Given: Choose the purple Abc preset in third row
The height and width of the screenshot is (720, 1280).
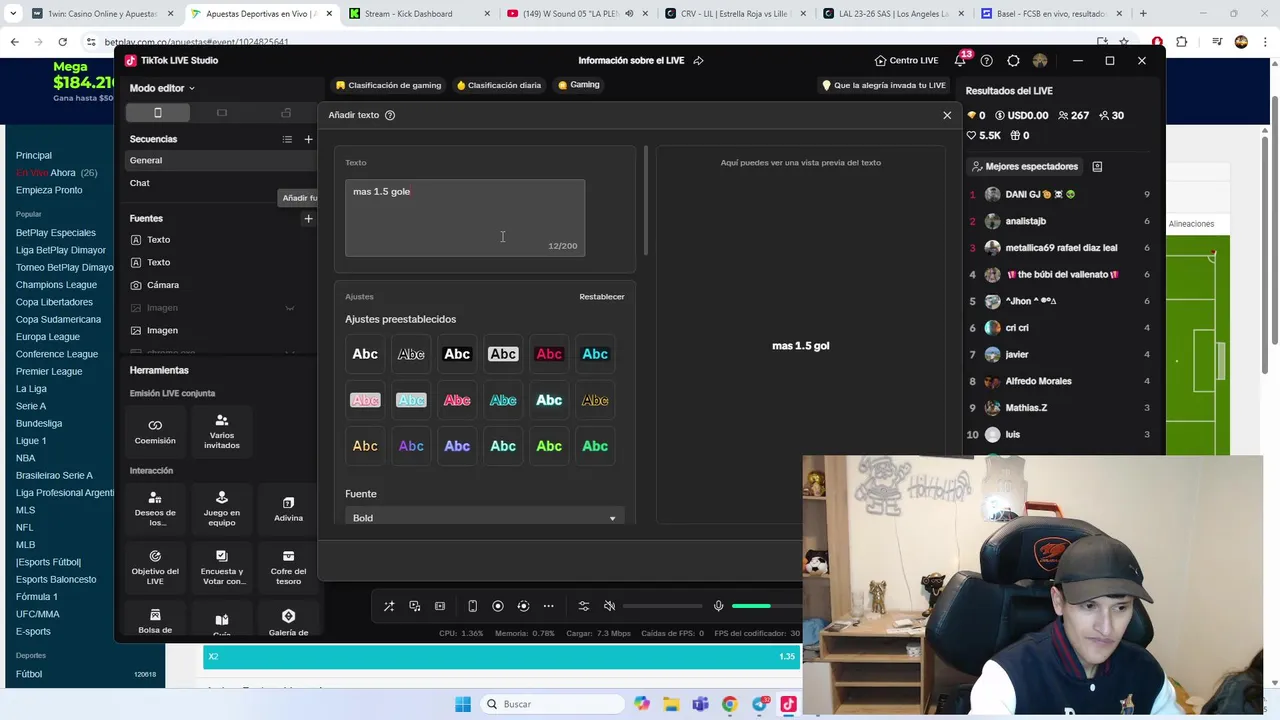Looking at the screenshot, I should pyautogui.click(x=411, y=446).
